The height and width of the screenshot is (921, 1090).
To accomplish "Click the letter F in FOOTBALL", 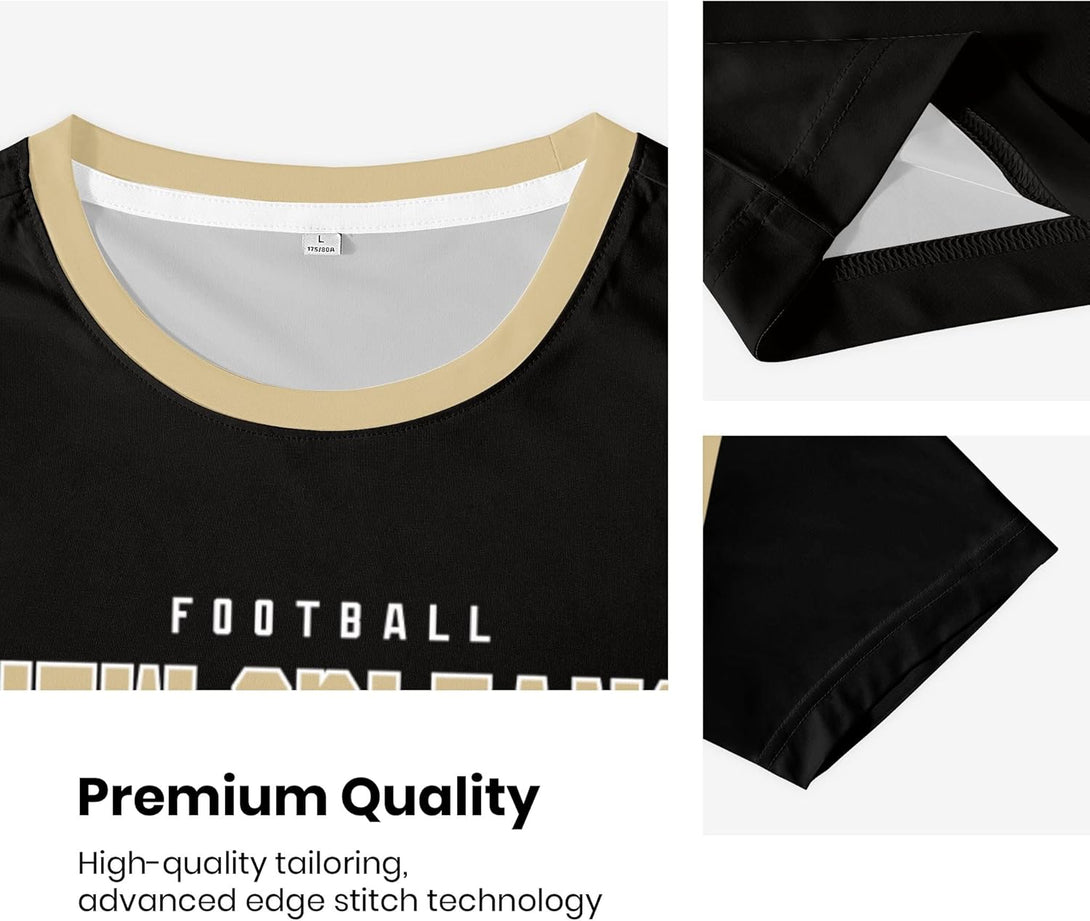I will pos(181,616).
